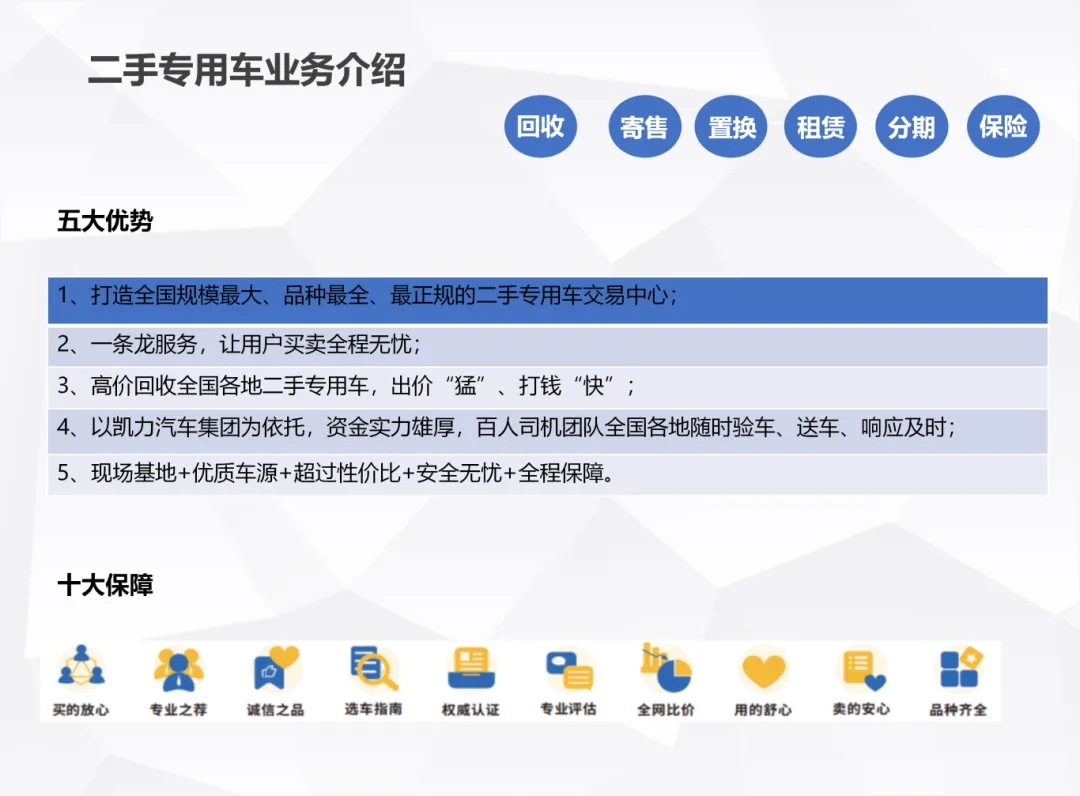Click the 买的放心 icon

coord(81,669)
